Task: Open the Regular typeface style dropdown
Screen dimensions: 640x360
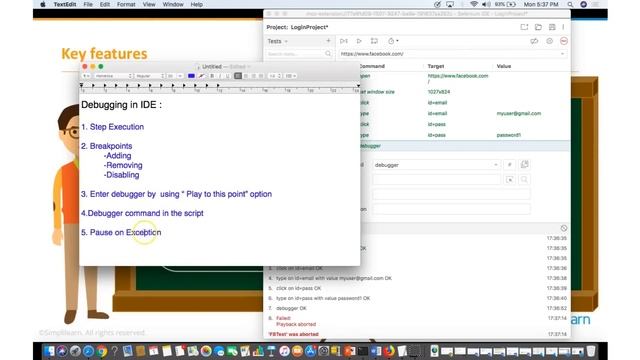Action: tap(150, 76)
